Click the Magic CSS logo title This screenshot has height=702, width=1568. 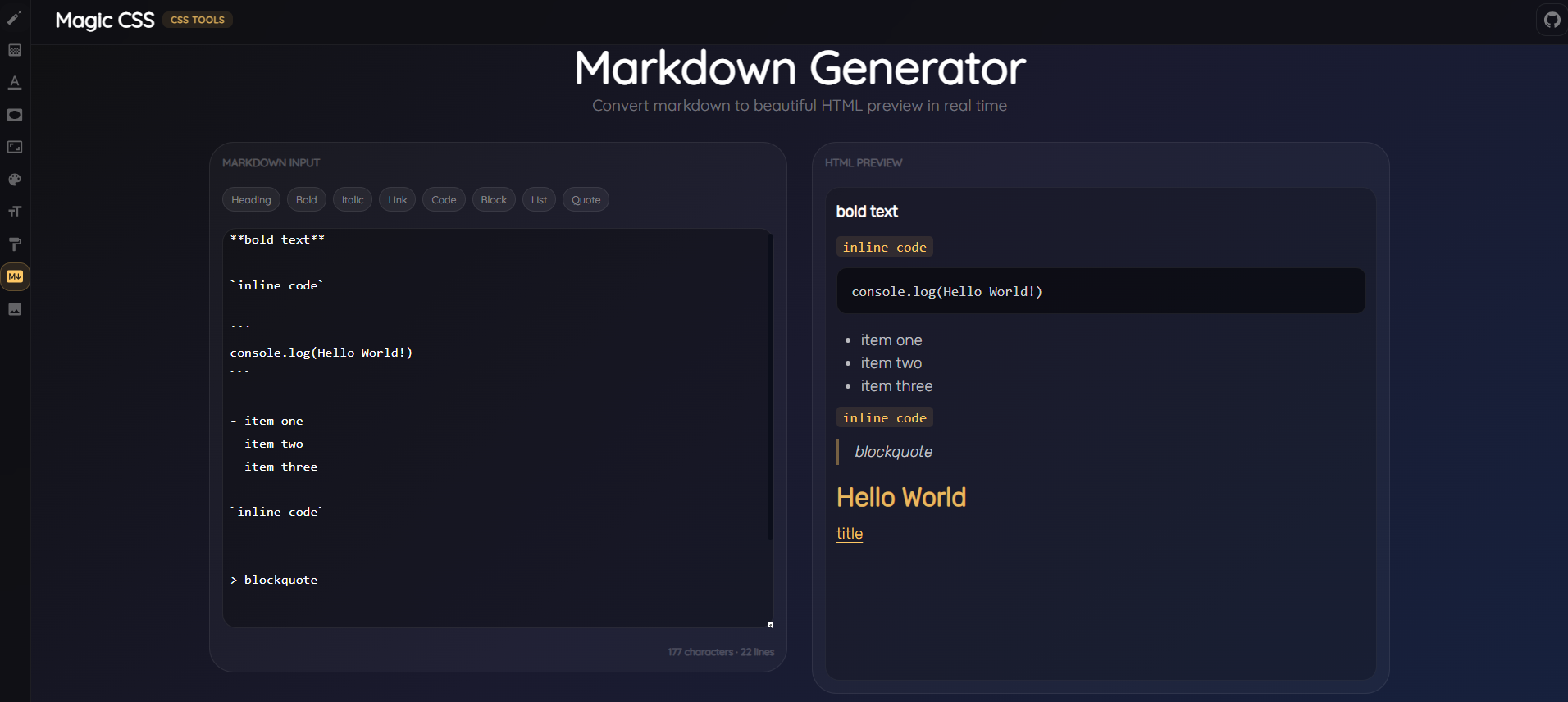click(x=104, y=21)
